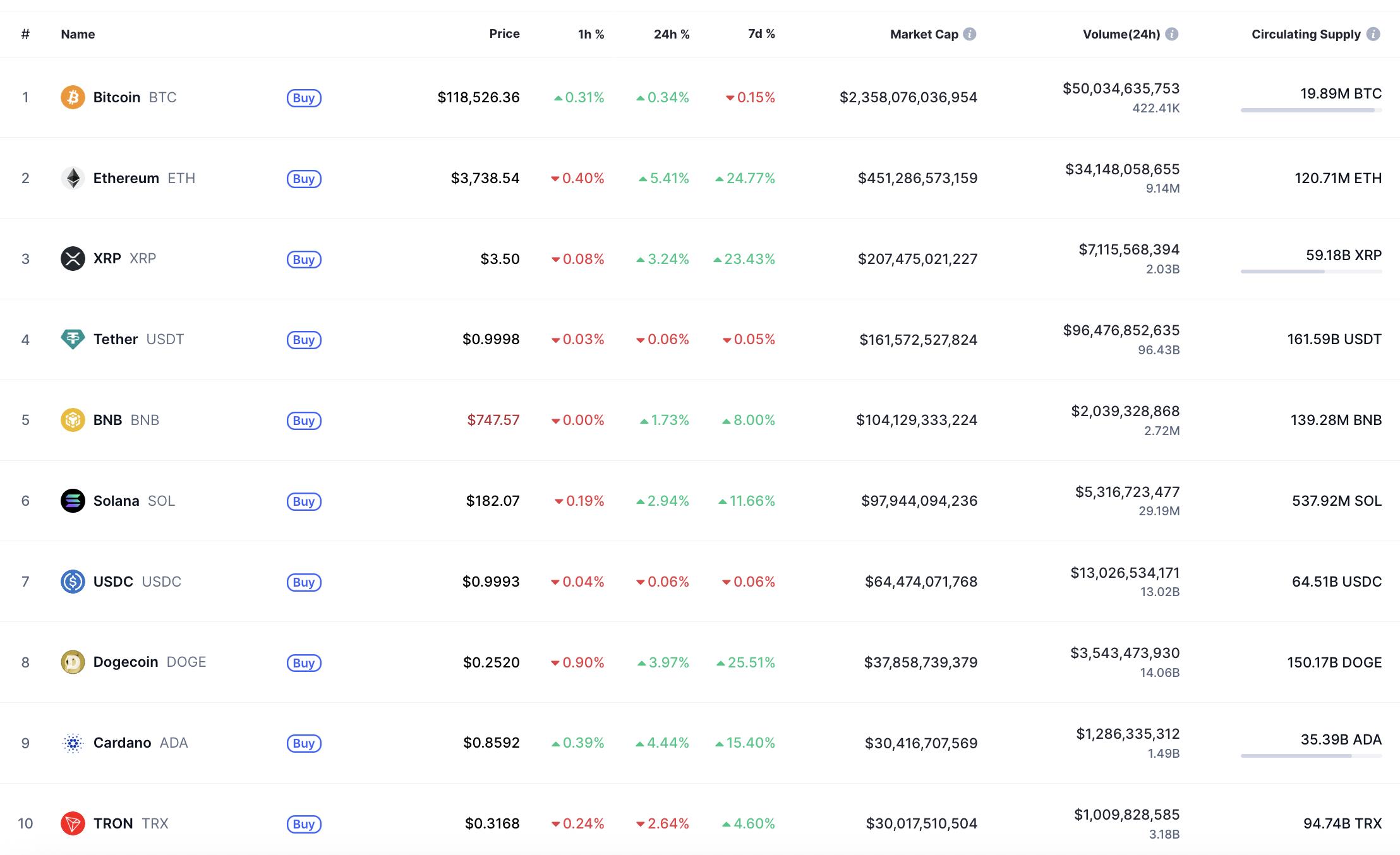Screen dimensions: 1400x855
Task: Sort by Price column header
Action: pos(504,34)
